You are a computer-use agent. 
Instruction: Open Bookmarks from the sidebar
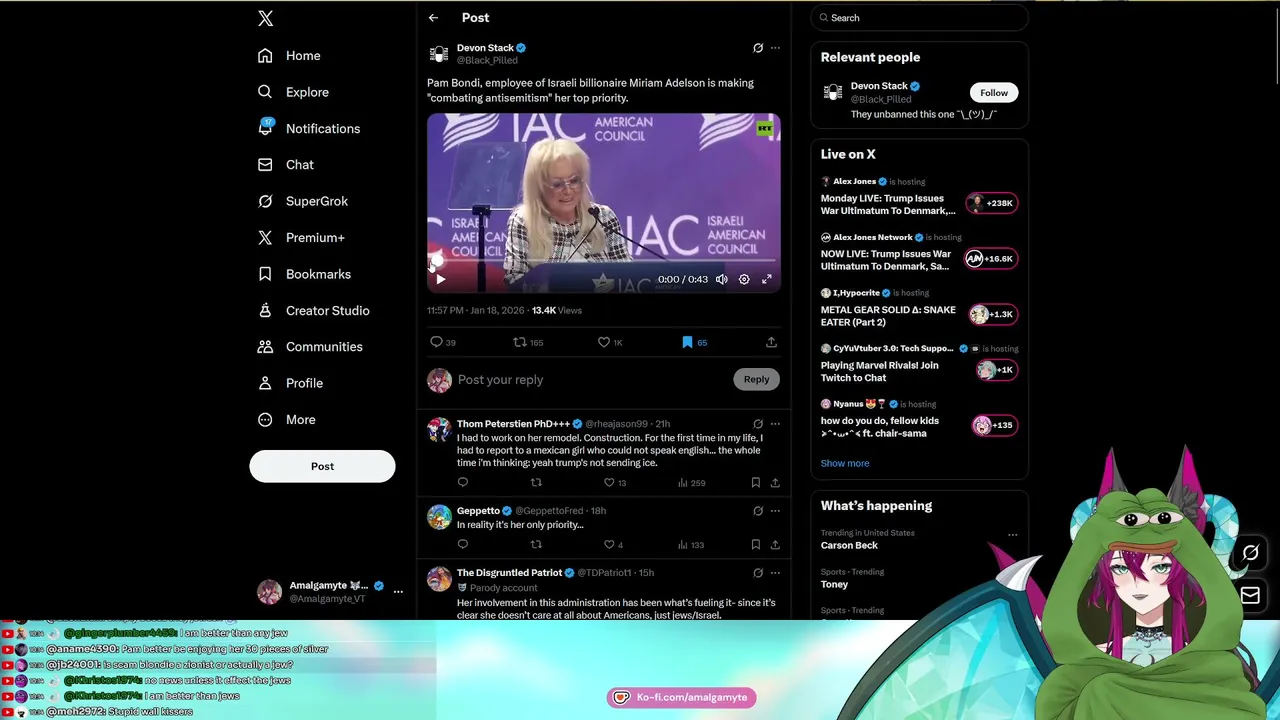[x=304, y=274]
